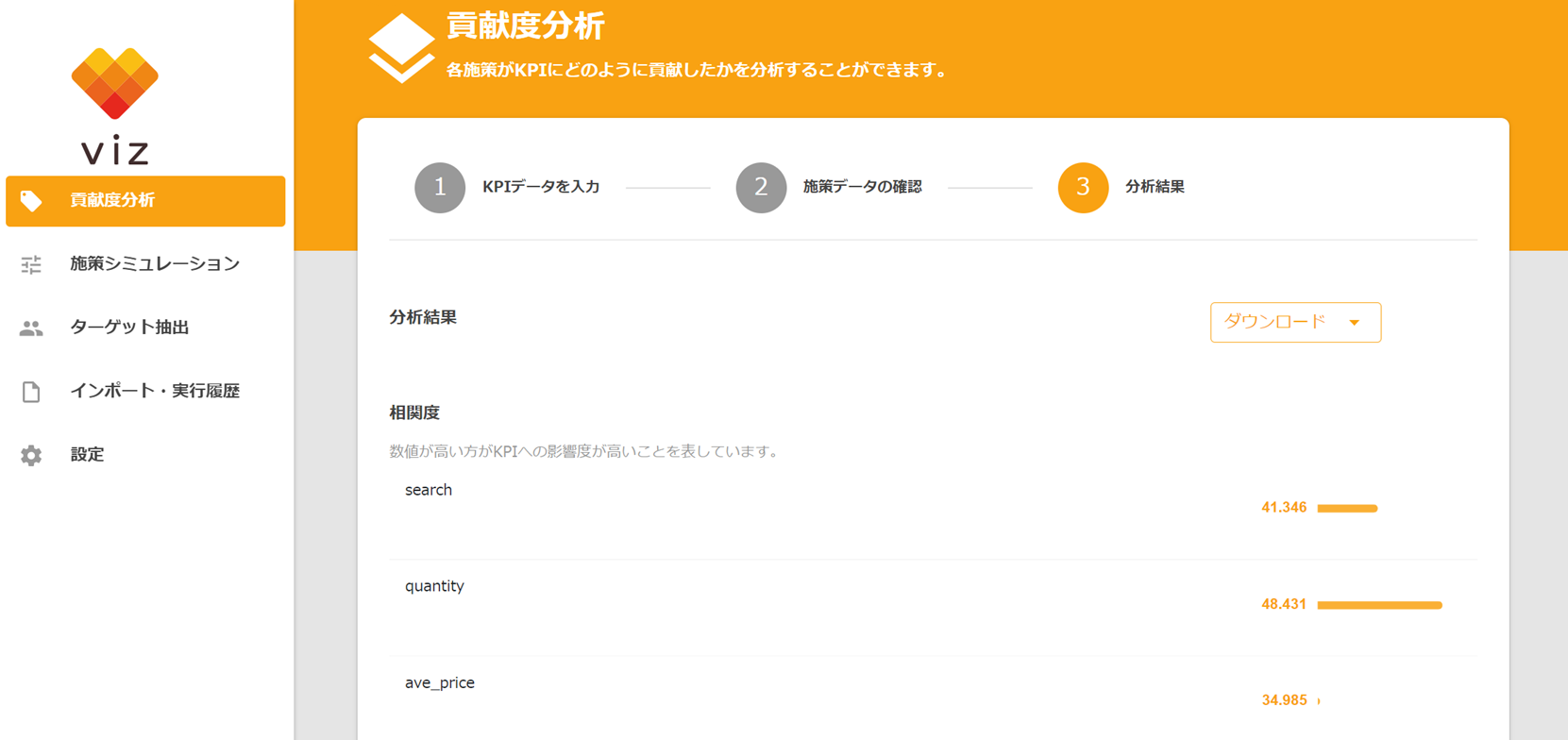Screen dimensions: 1568x740
Task: Open the 貢献度分析 sidebar menu
Action: point(145,201)
